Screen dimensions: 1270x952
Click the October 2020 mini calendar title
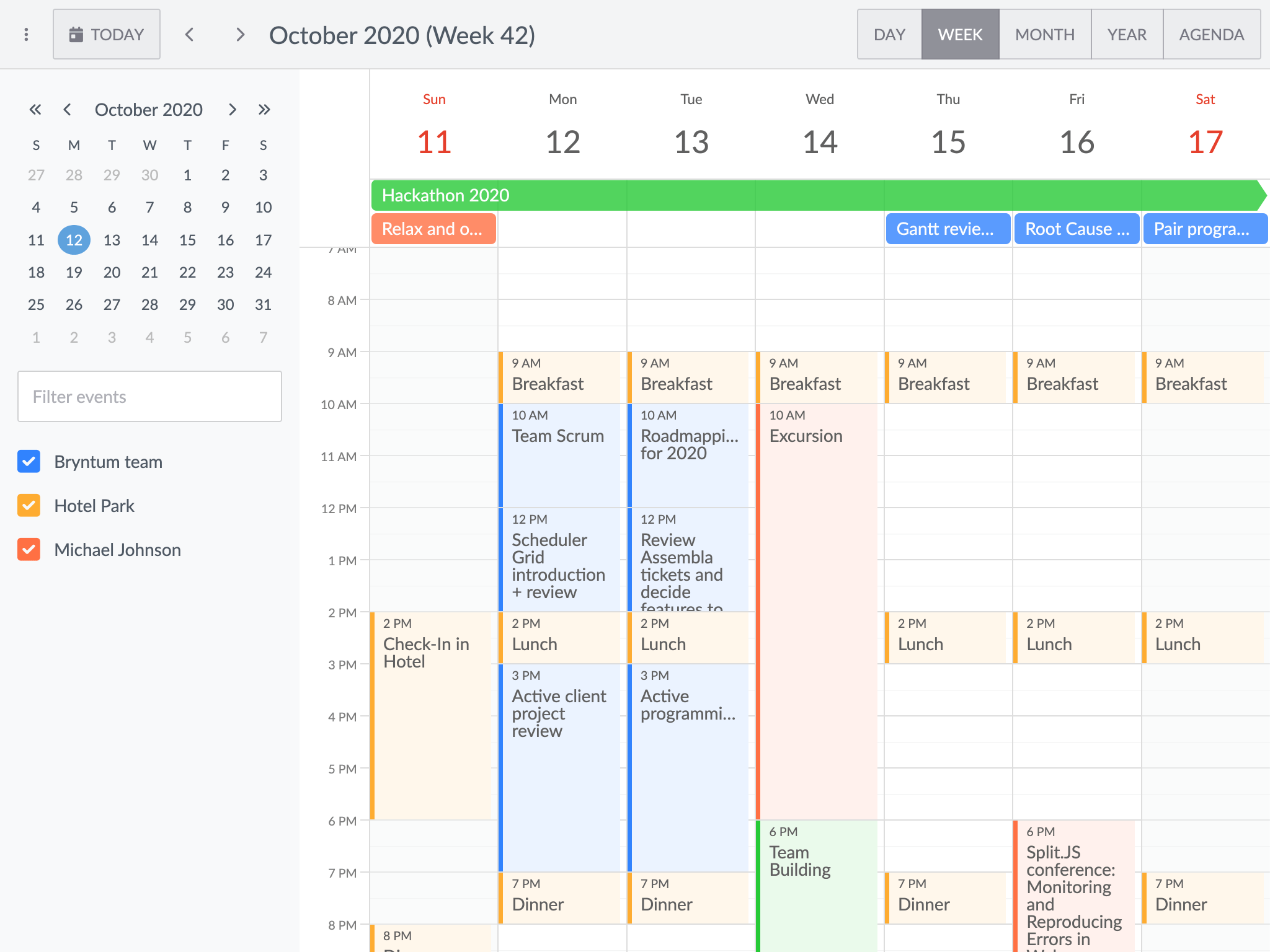click(x=149, y=110)
